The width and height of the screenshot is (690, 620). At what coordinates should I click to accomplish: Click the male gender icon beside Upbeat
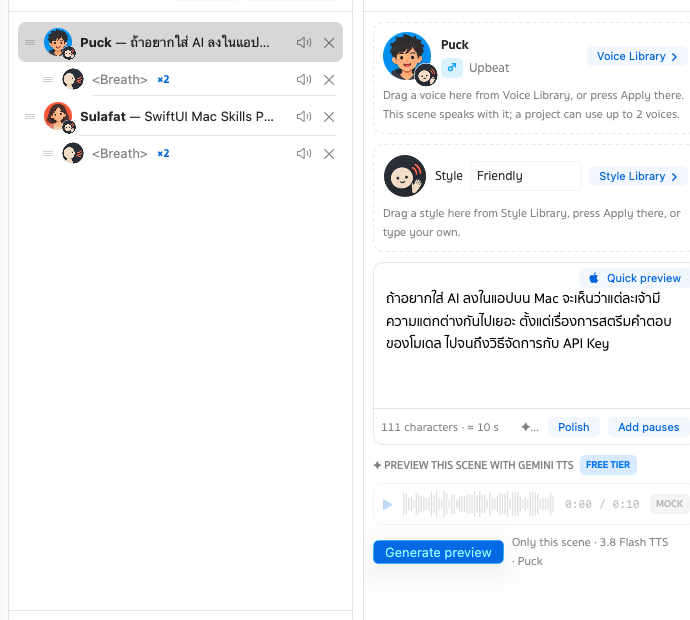click(452, 68)
